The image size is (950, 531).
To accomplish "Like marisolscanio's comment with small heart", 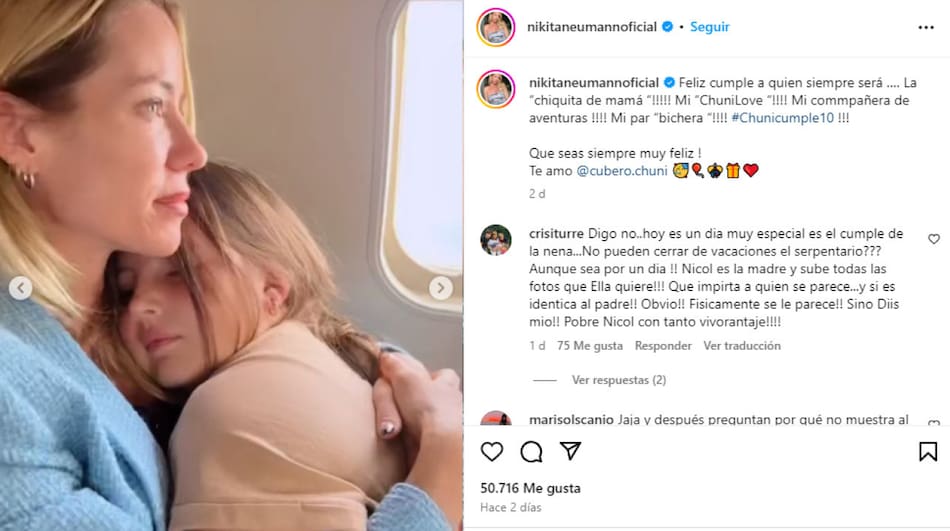I will coord(934,422).
